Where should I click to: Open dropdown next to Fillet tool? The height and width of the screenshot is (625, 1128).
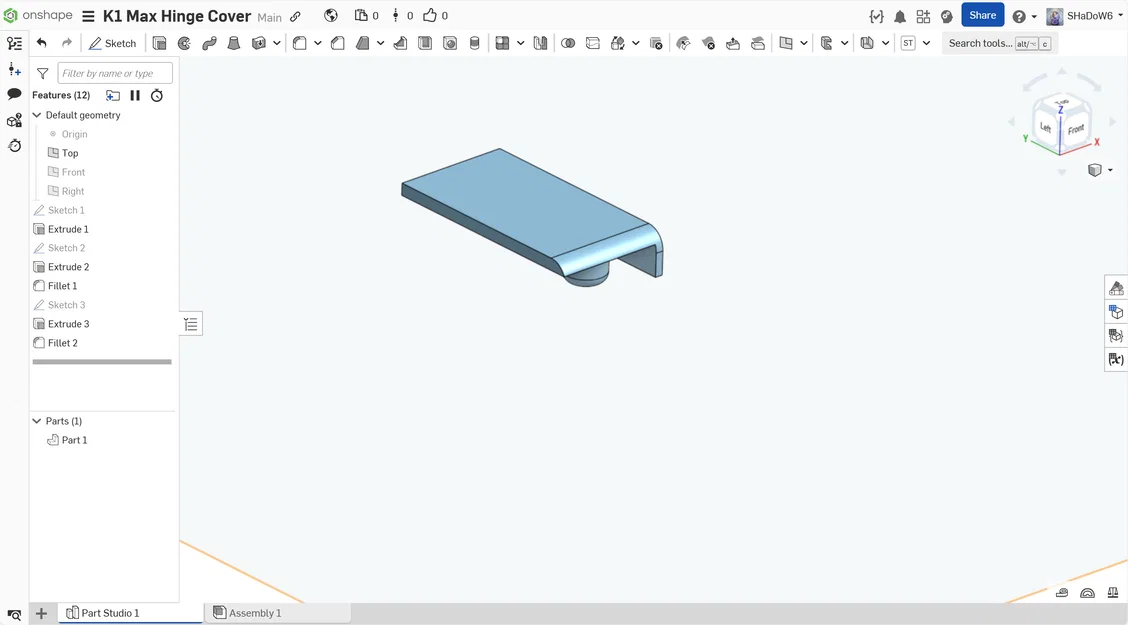coord(317,43)
